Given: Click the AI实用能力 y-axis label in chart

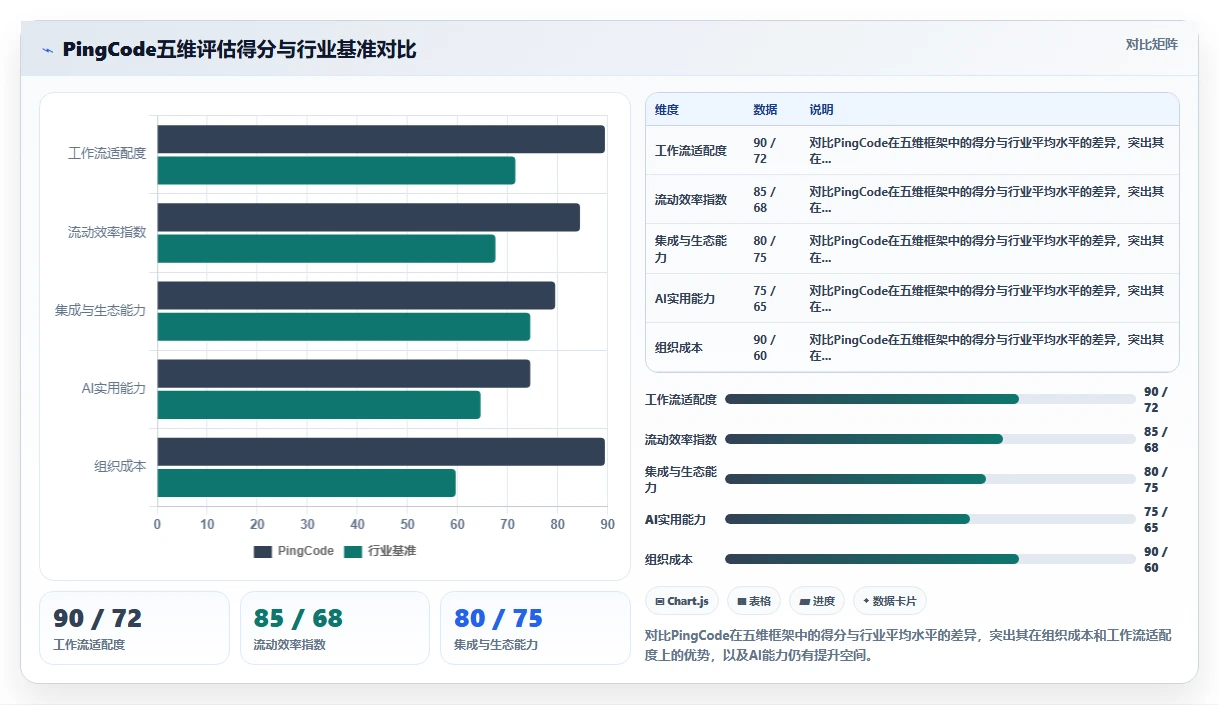Looking at the screenshot, I should [x=113, y=388].
